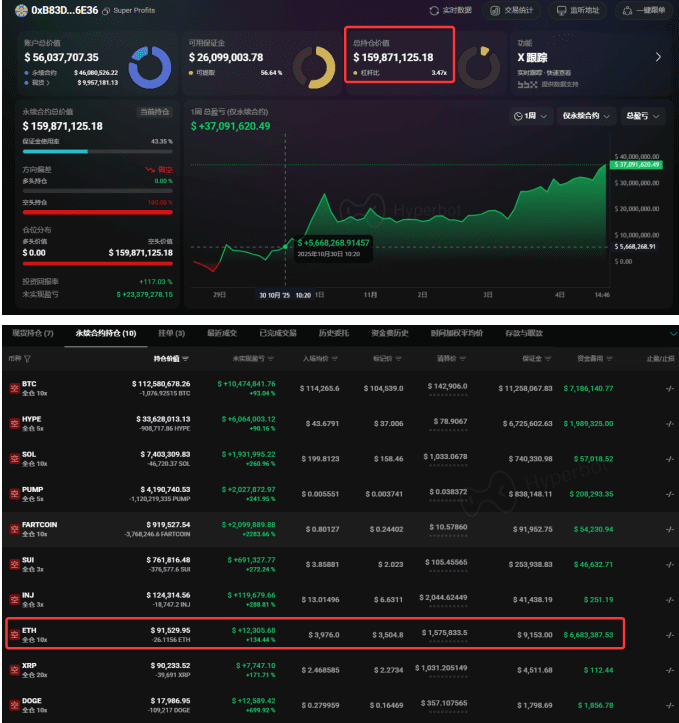Click the wallet avatar icon beside the address
This screenshot has width=679, height=723.
[x=21, y=11]
